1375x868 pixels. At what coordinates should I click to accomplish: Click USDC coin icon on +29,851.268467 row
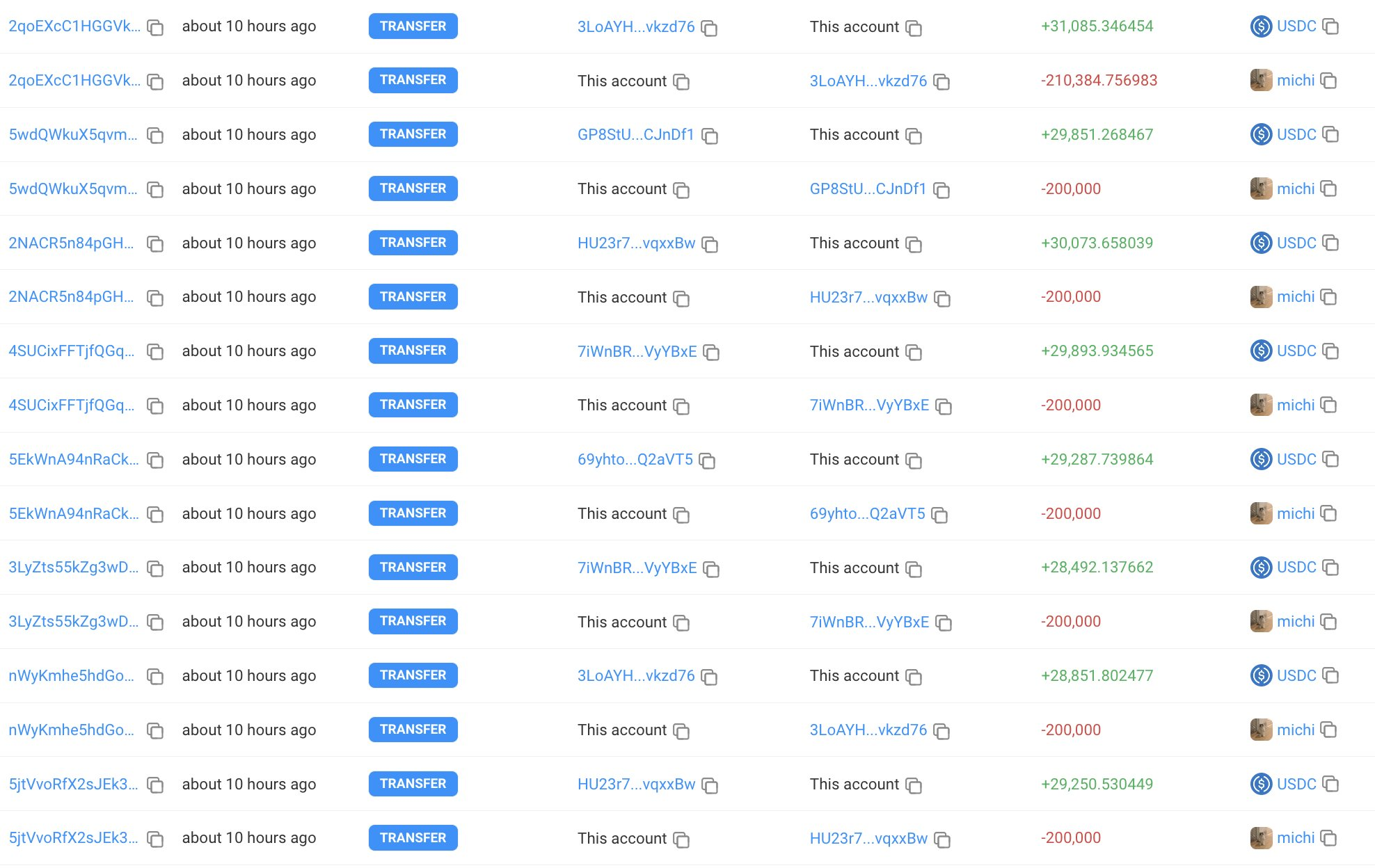(1261, 134)
